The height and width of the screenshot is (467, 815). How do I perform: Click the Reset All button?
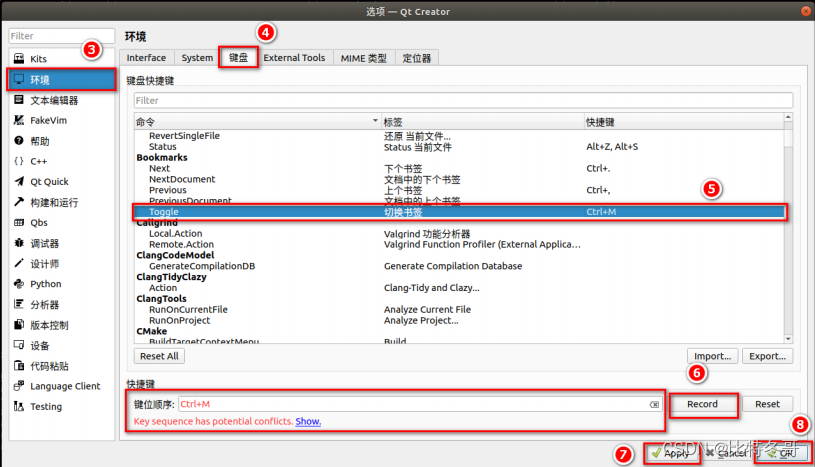(x=159, y=356)
